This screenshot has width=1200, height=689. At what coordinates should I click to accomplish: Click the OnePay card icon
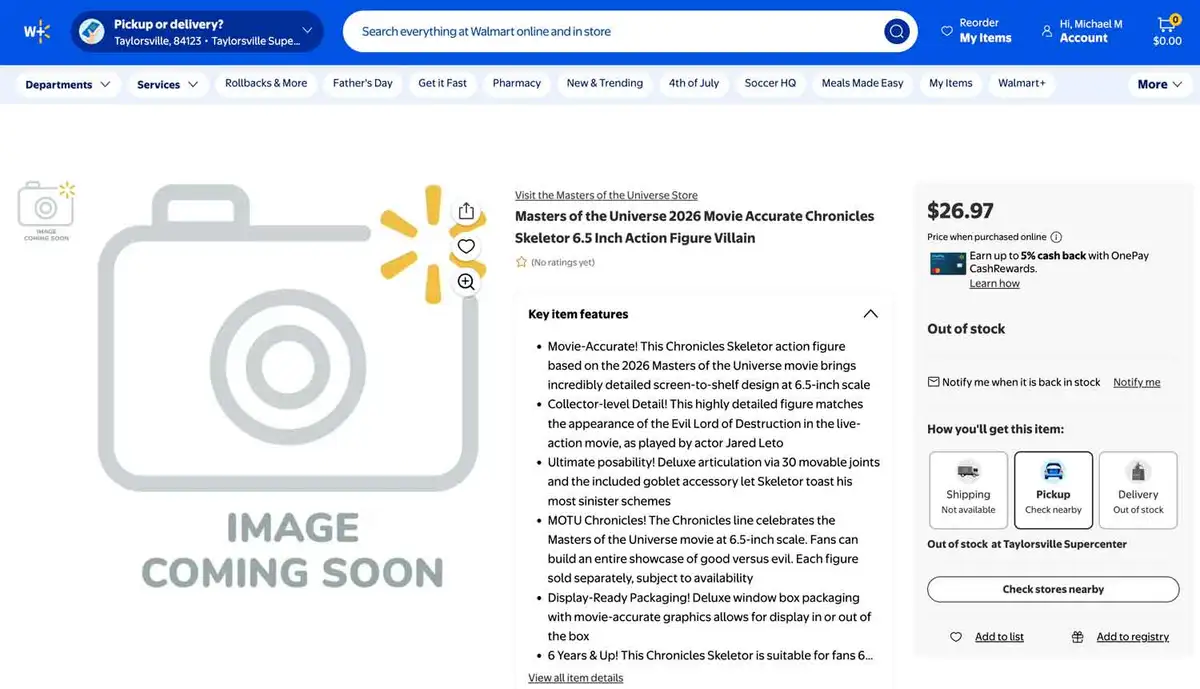click(946, 264)
